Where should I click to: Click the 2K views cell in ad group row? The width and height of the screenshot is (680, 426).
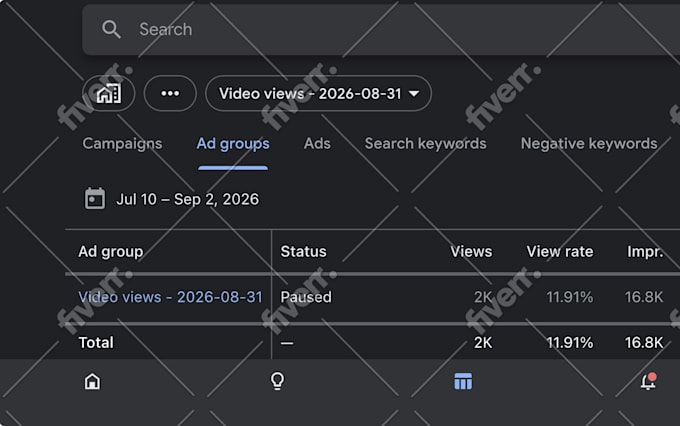pyautogui.click(x=483, y=297)
